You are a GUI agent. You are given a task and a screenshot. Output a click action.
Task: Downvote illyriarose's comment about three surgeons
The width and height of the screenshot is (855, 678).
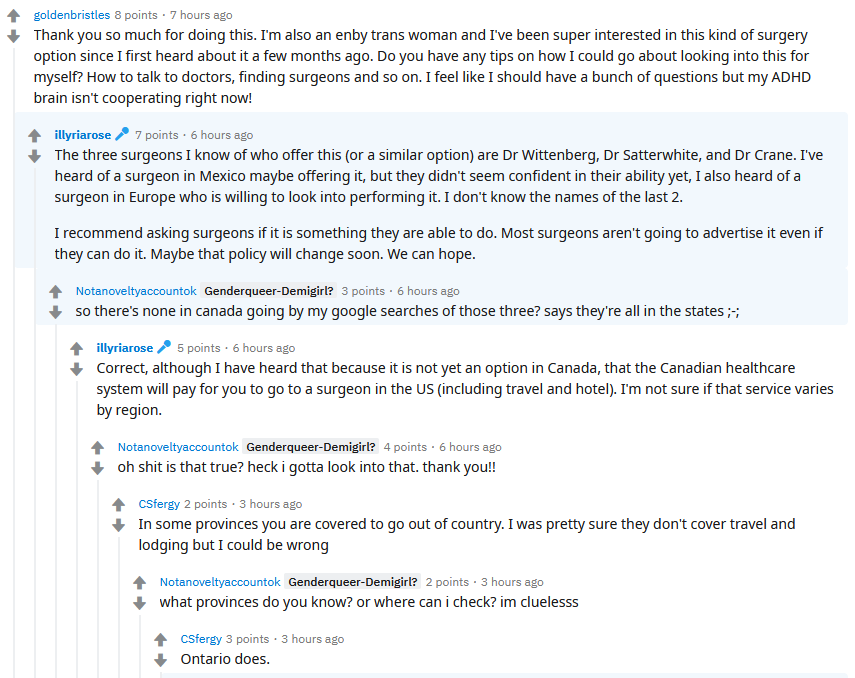[35, 156]
